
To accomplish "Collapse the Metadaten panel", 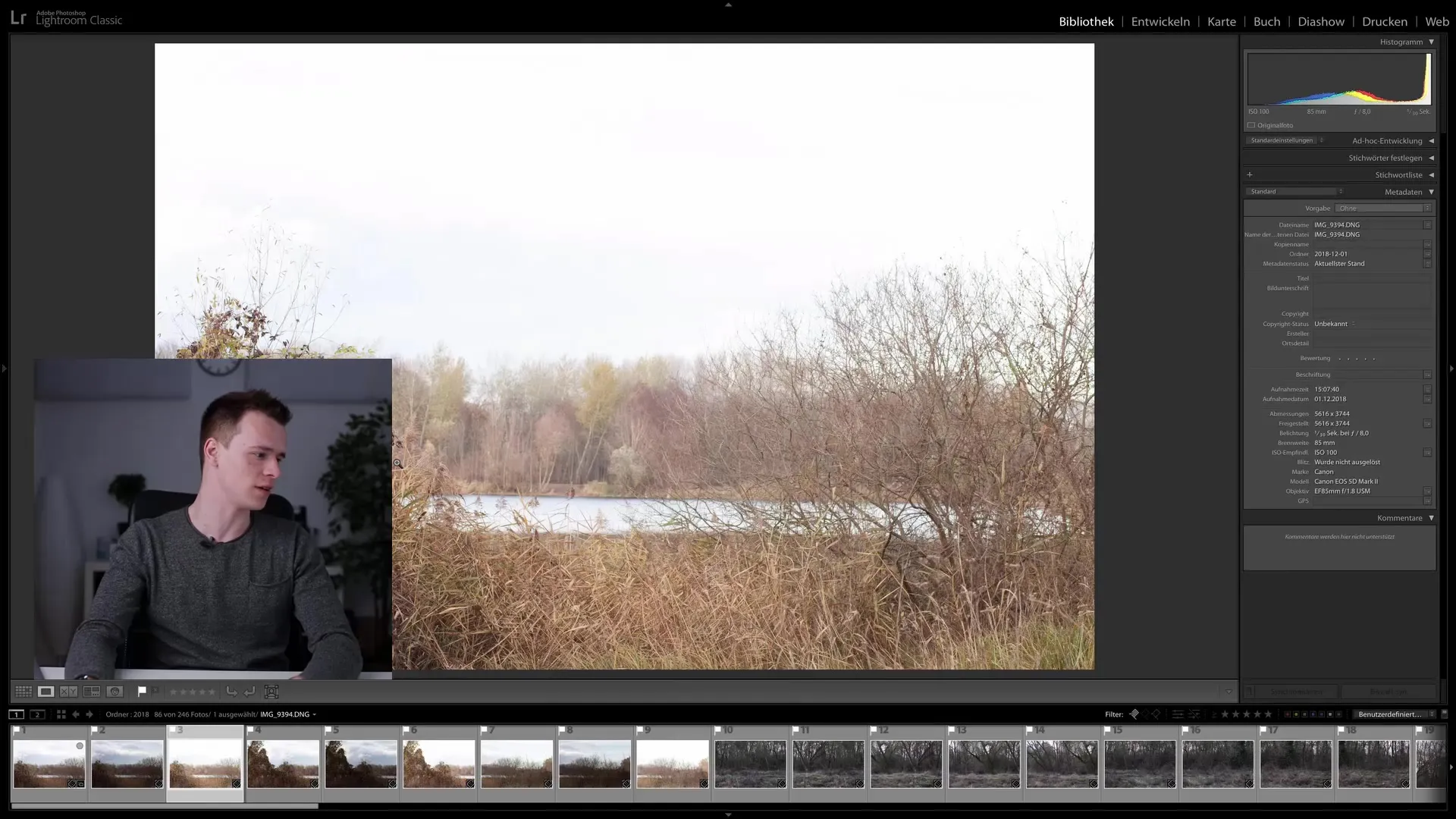I will pyautogui.click(x=1432, y=192).
